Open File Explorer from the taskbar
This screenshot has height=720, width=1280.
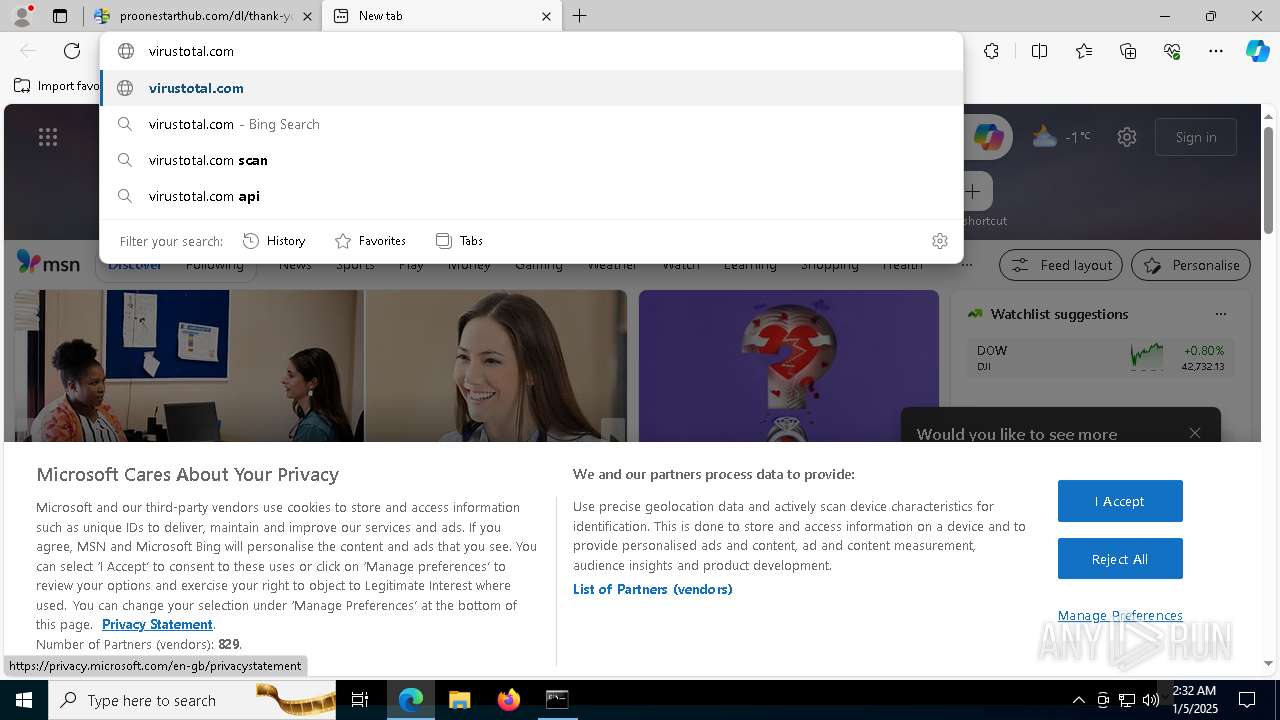pos(459,700)
